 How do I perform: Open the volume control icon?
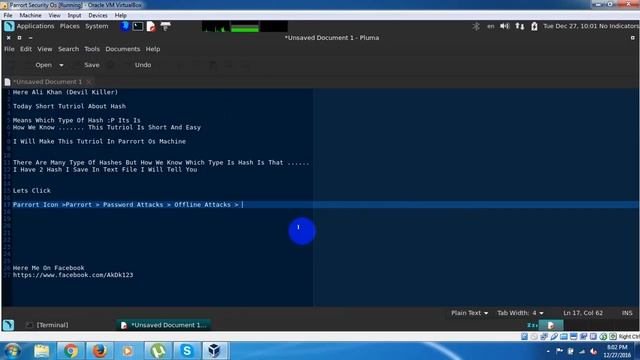(x=505, y=26)
